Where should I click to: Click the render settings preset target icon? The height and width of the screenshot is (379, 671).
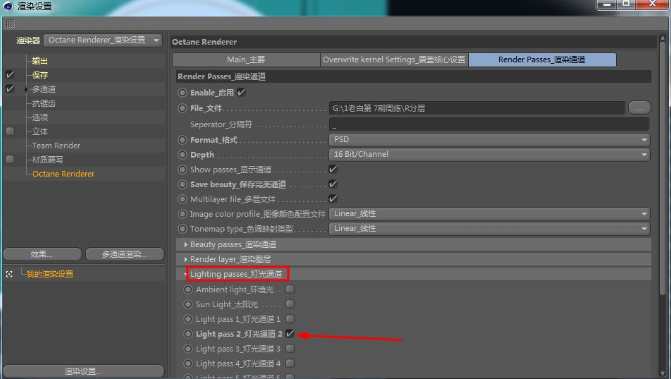tap(9, 274)
